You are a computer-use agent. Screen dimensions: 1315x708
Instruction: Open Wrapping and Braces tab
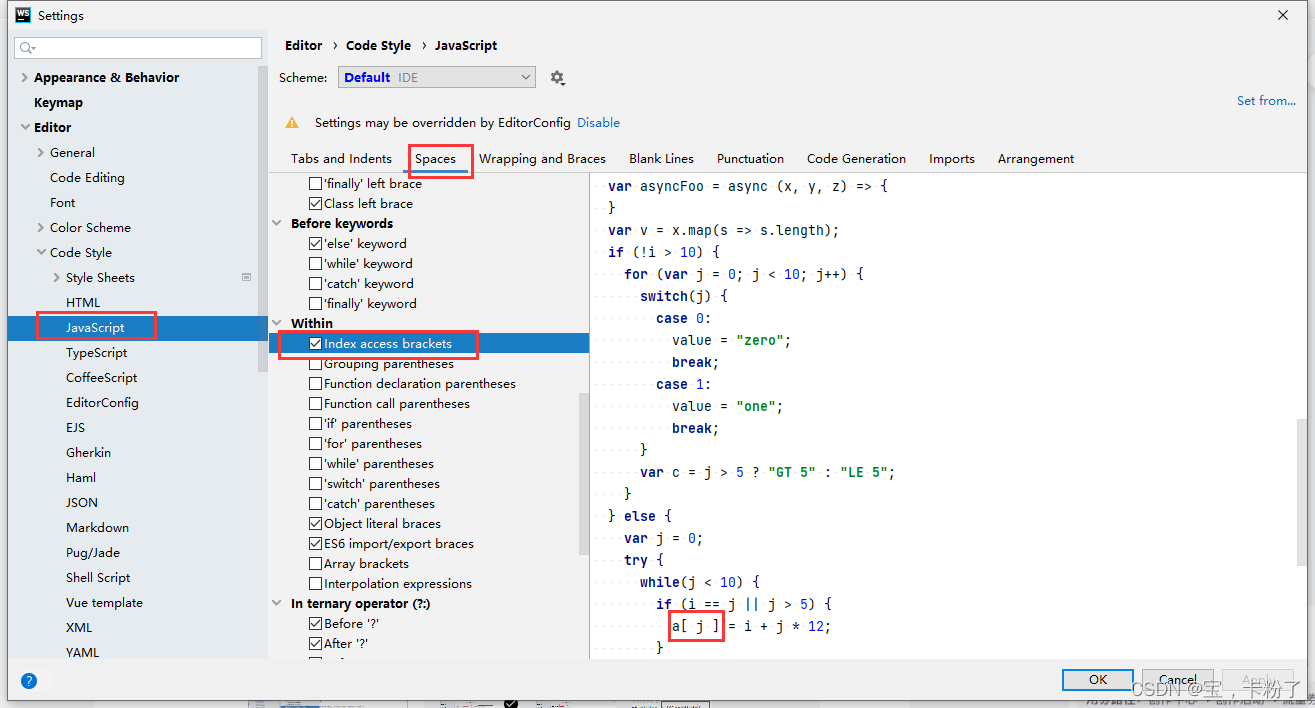[542, 159]
